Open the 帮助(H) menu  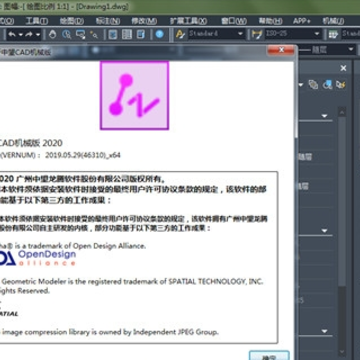270,21
